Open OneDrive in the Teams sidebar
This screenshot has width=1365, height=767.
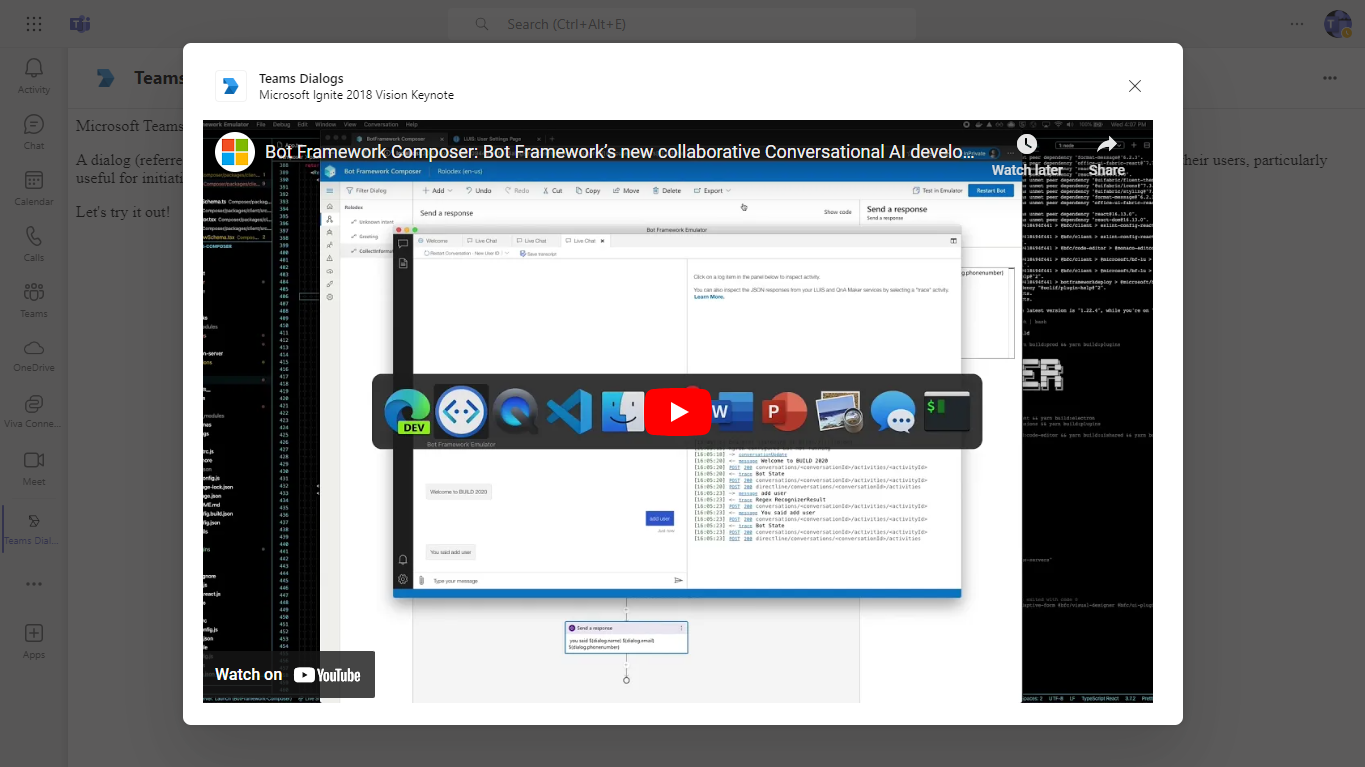34,356
